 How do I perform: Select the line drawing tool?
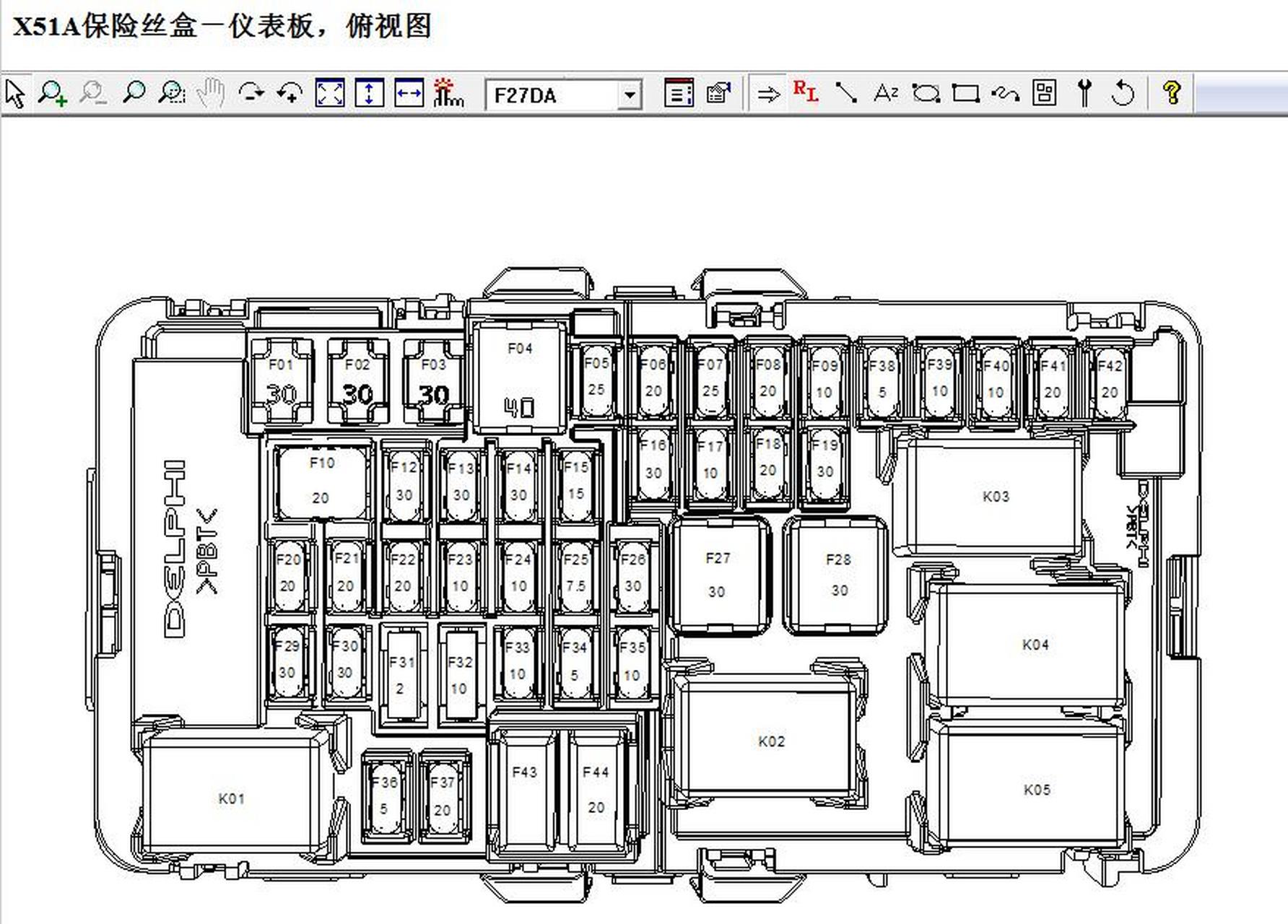tap(846, 94)
